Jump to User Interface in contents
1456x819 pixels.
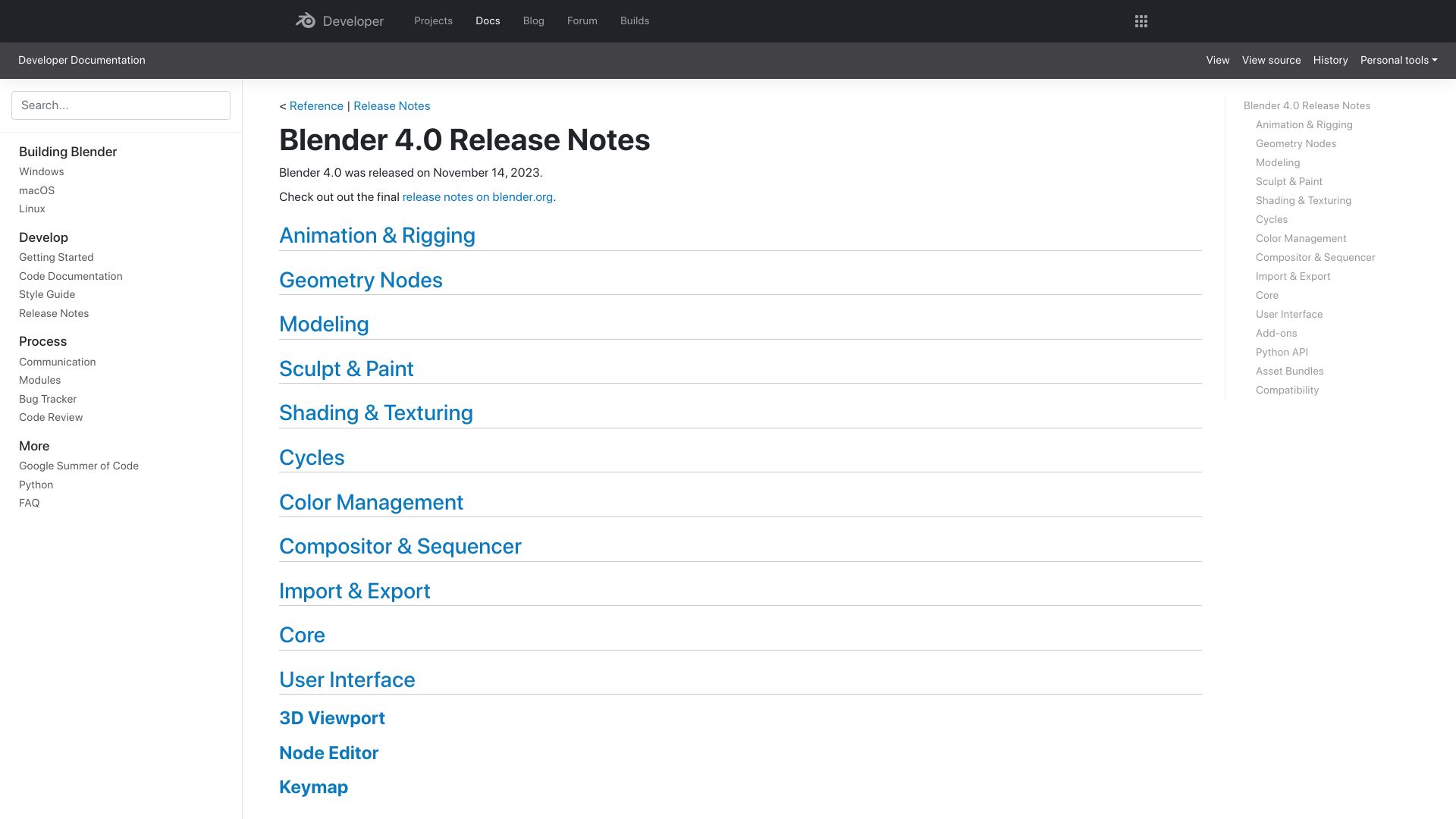1289,315
